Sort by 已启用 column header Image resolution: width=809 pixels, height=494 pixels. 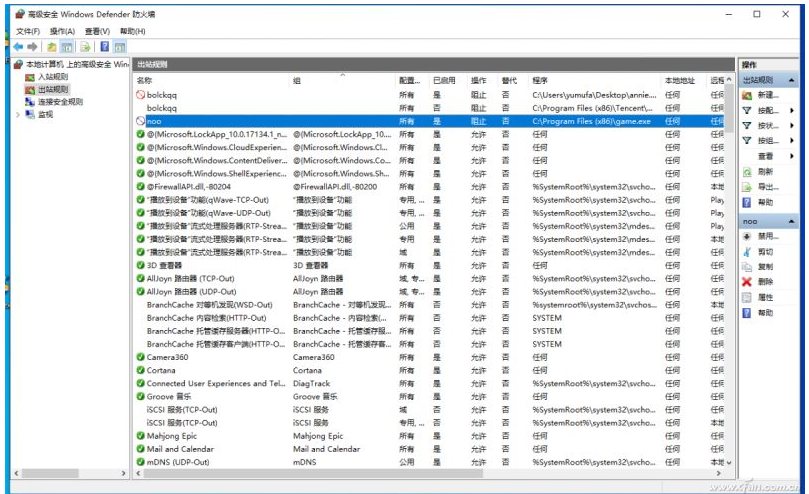(x=447, y=81)
